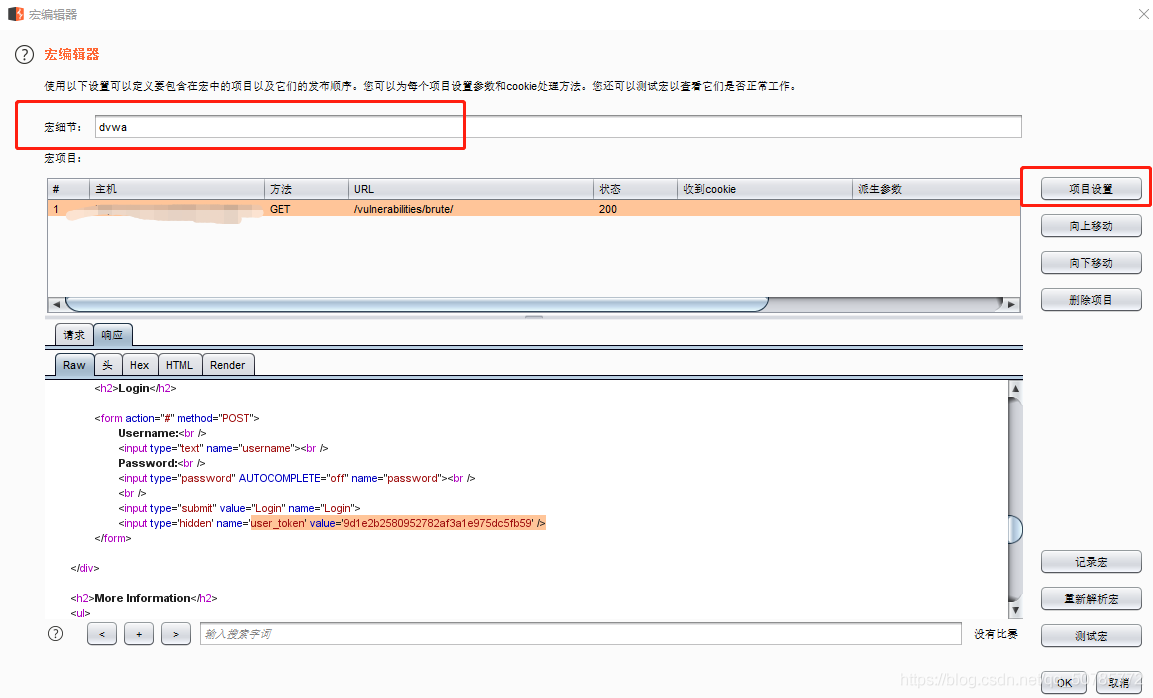
Task: Click the next match arrow in search controls
Action: tap(176, 633)
